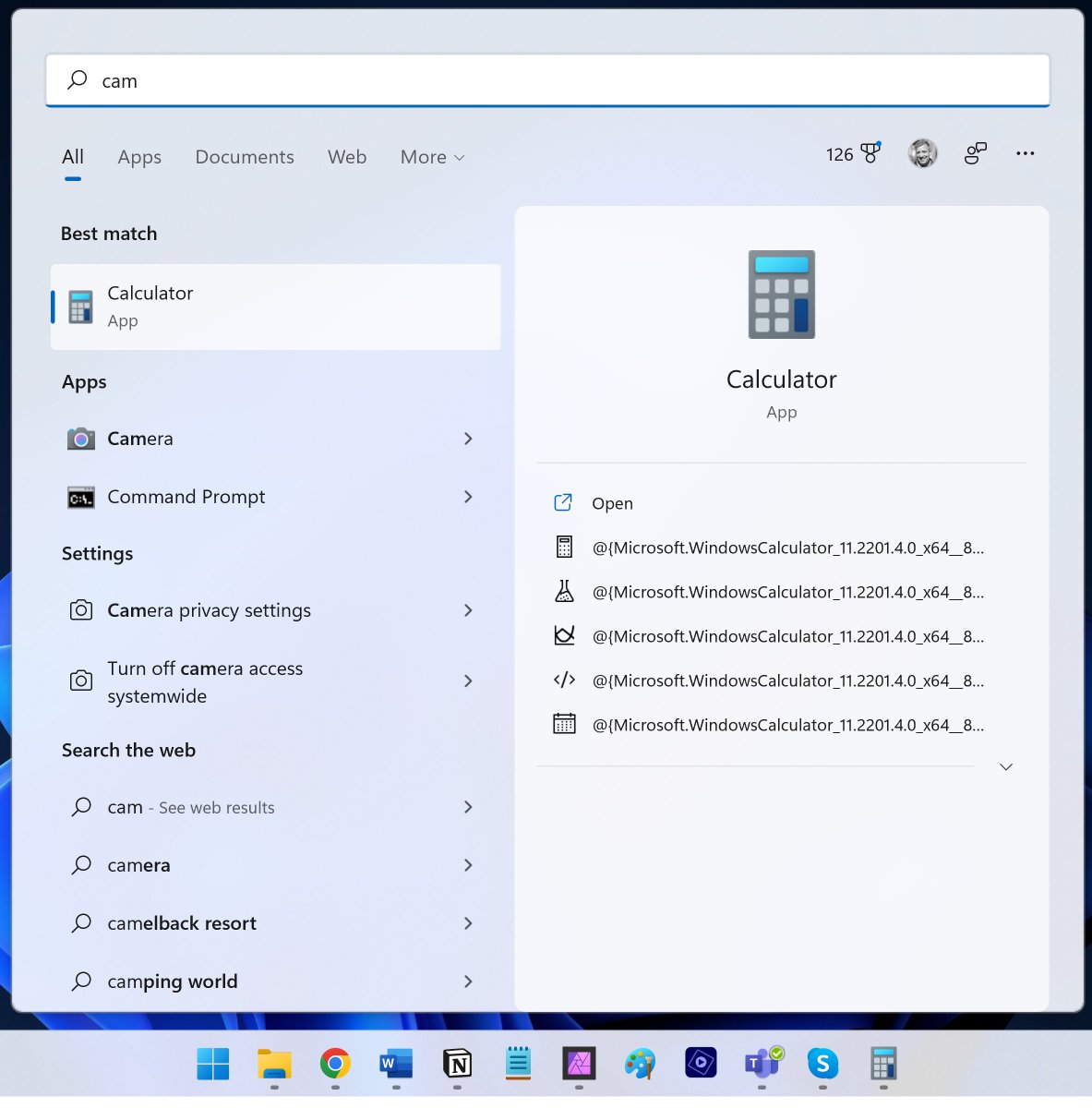Open the Notepad icon on the taskbar
Screen dimensions: 1092x1108
click(518, 1064)
